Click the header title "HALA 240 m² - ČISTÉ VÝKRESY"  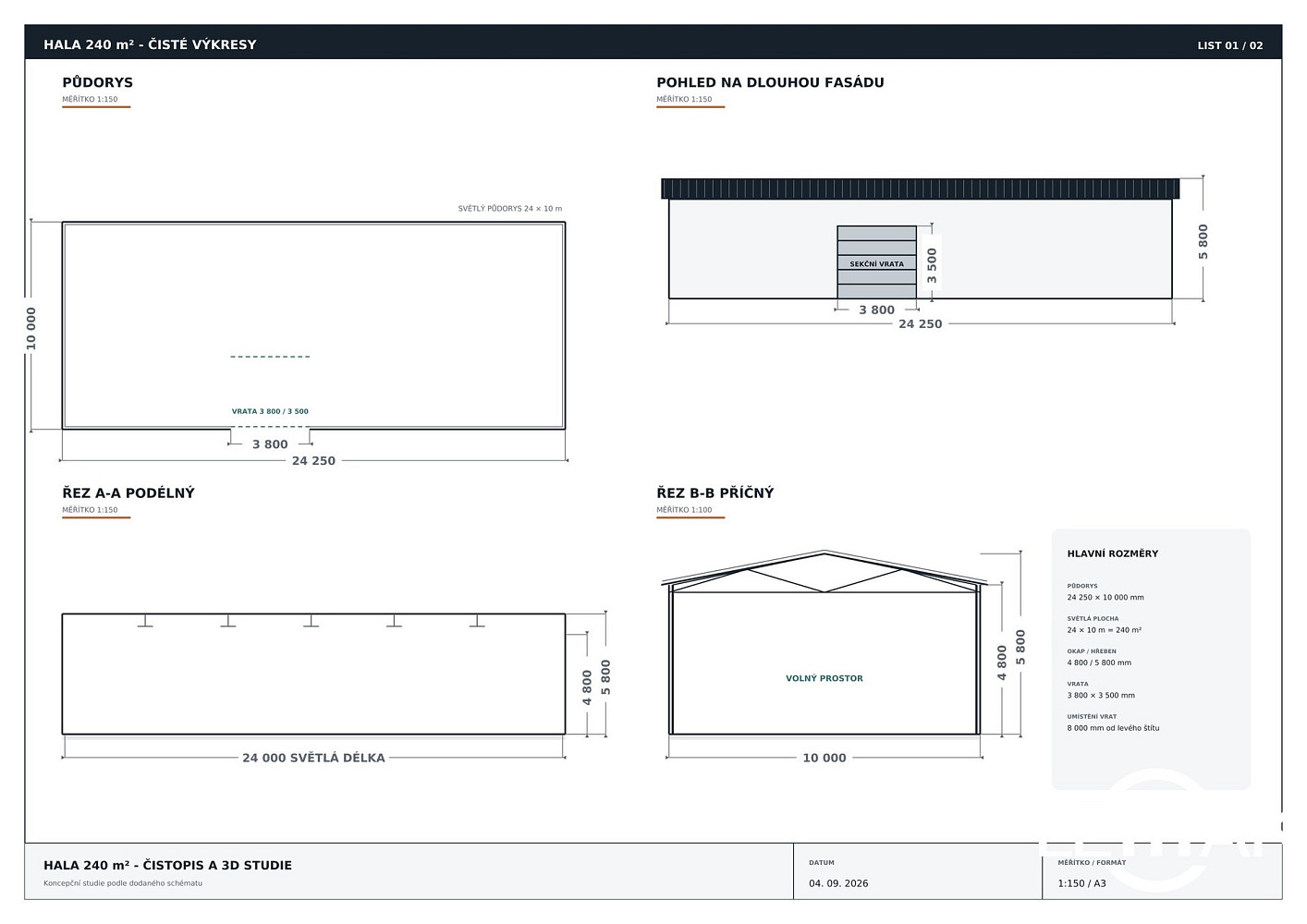pos(150,44)
